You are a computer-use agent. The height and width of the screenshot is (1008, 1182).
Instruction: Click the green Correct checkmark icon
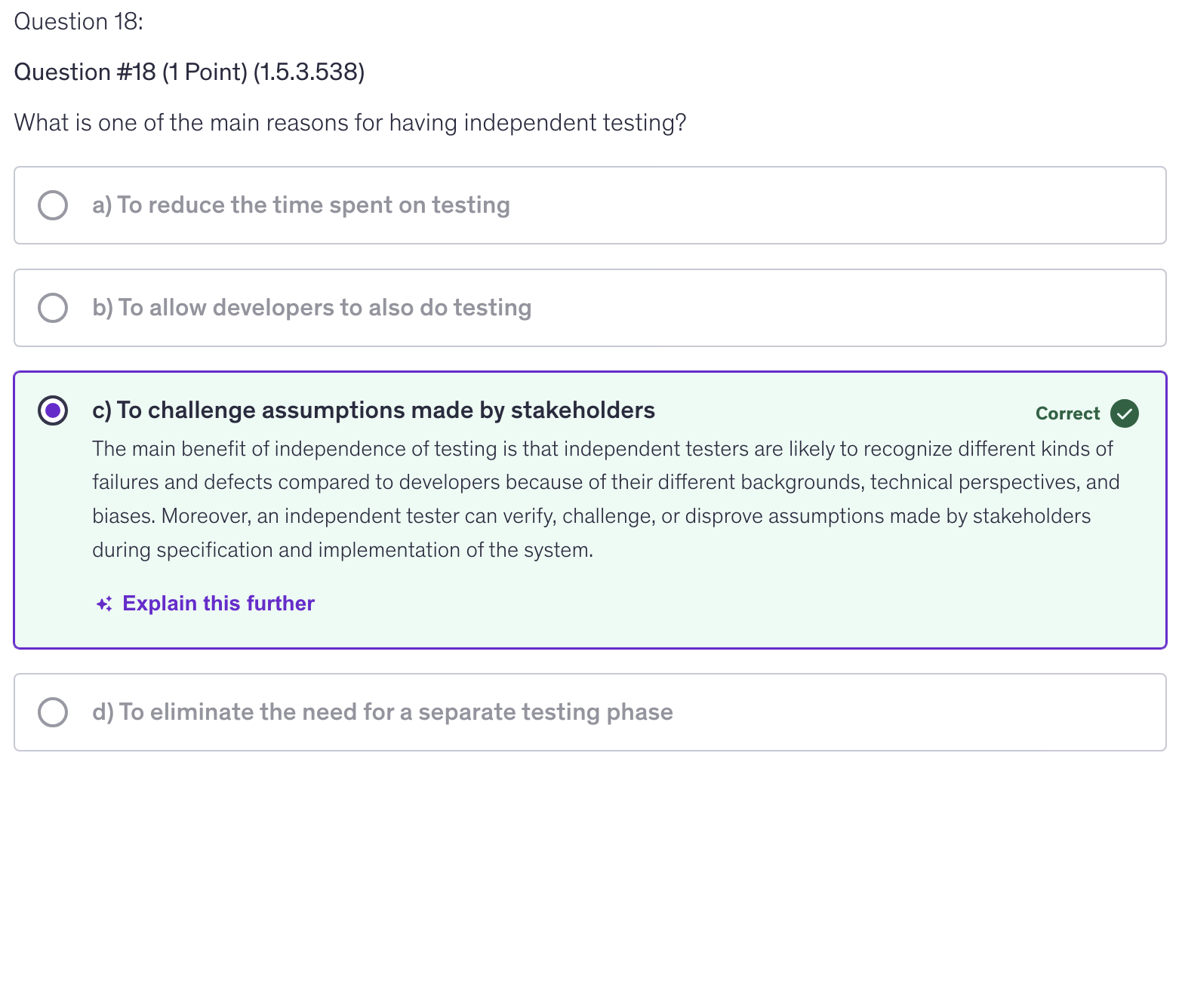pos(1124,413)
